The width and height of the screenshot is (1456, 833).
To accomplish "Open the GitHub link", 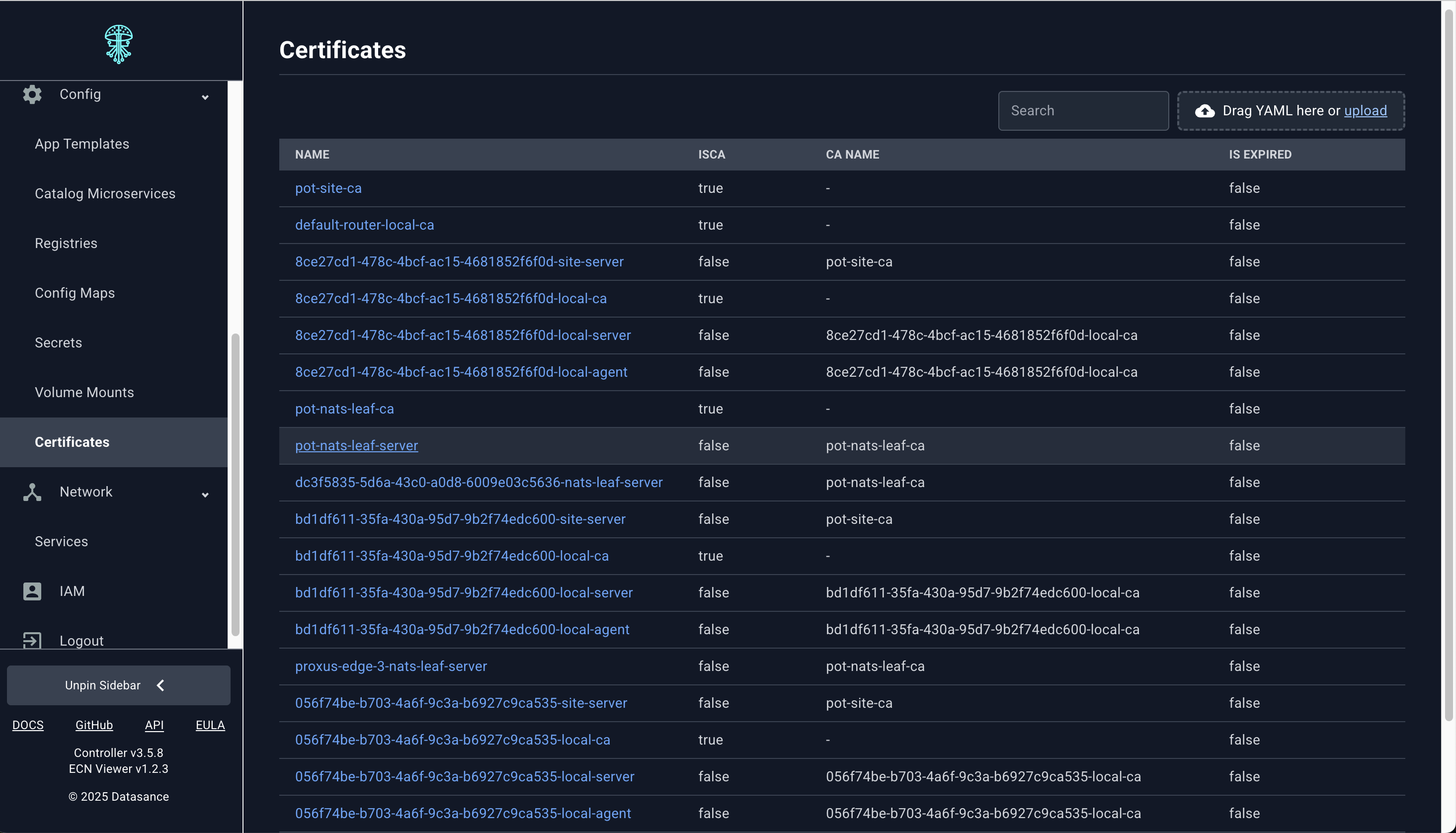I will [x=94, y=725].
